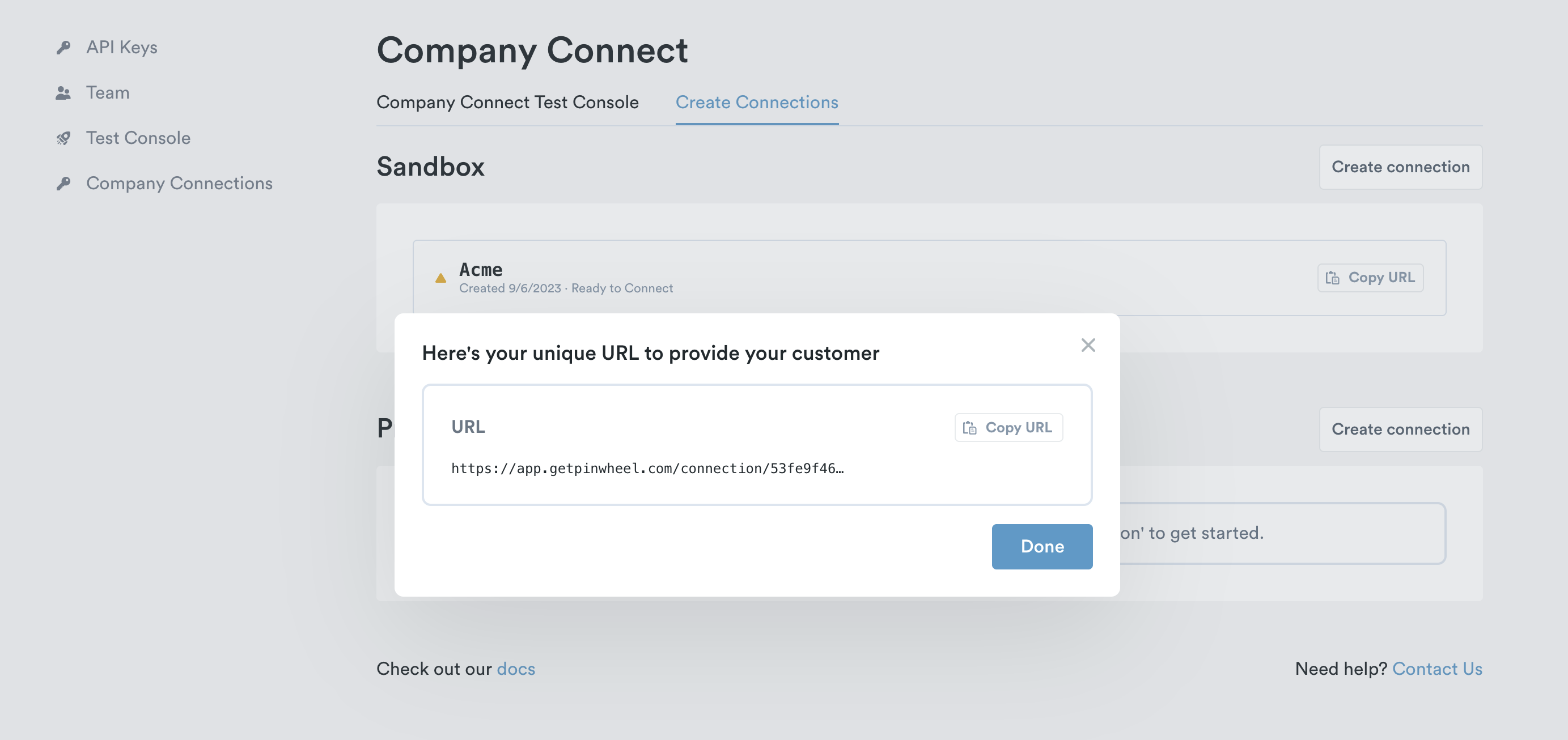The image size is (1568, 740).
Task: Switch to Company Connect Test Console tab
Action: tap(507, 102)
